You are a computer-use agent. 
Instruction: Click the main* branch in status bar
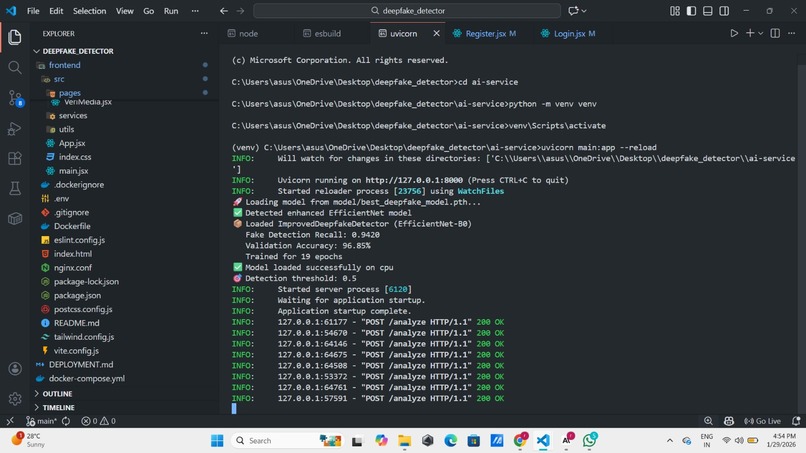pos(41,421)
